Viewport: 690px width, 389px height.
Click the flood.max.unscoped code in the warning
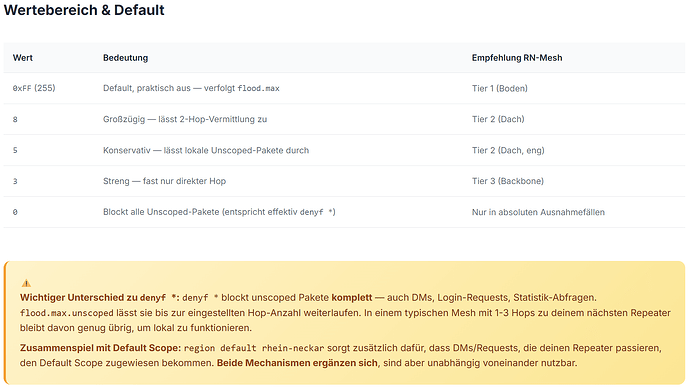point(67,313)
